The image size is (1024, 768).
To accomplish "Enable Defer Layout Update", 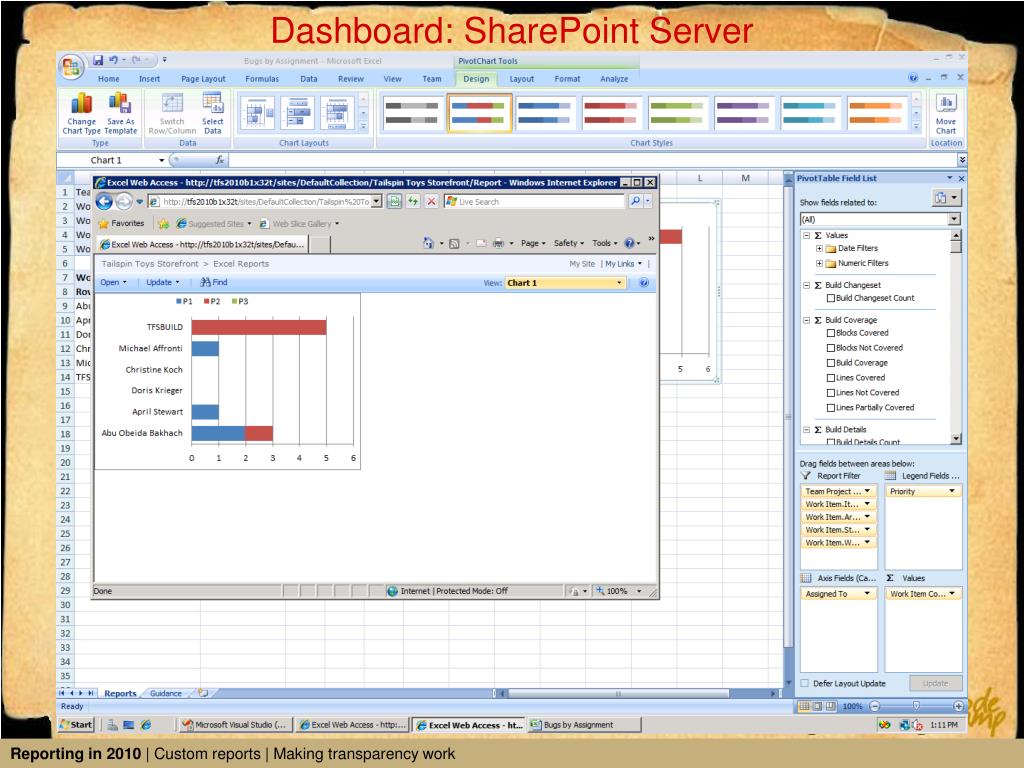I will tap(805, 683).
